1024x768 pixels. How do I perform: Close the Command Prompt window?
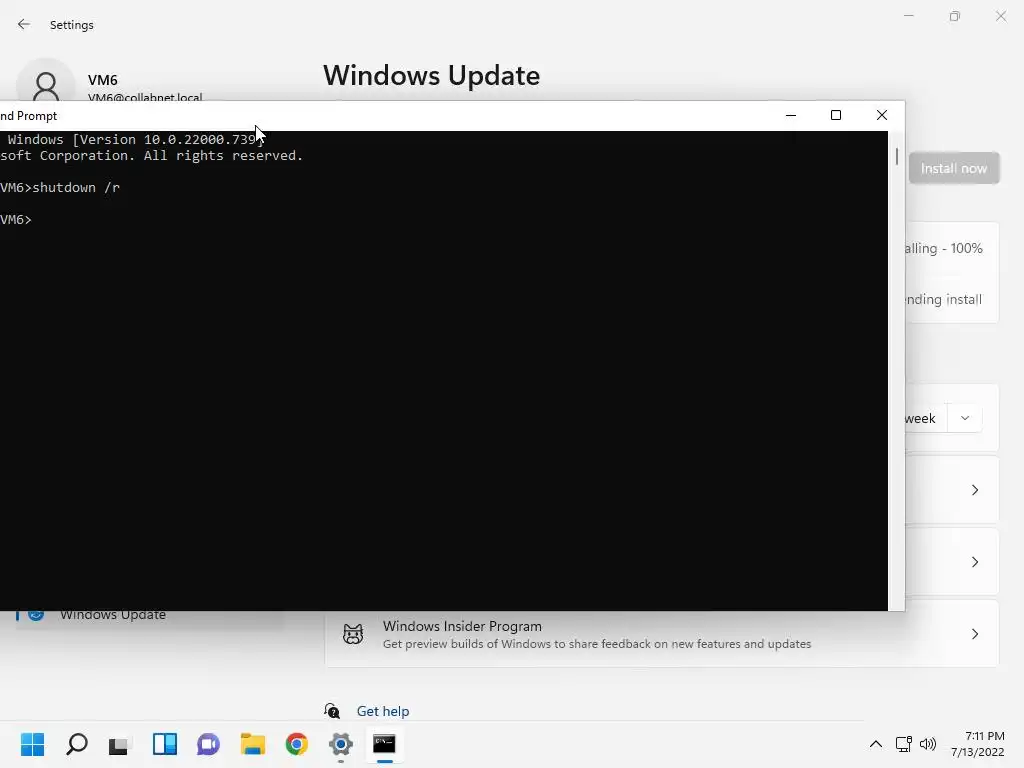pos(882,116)
